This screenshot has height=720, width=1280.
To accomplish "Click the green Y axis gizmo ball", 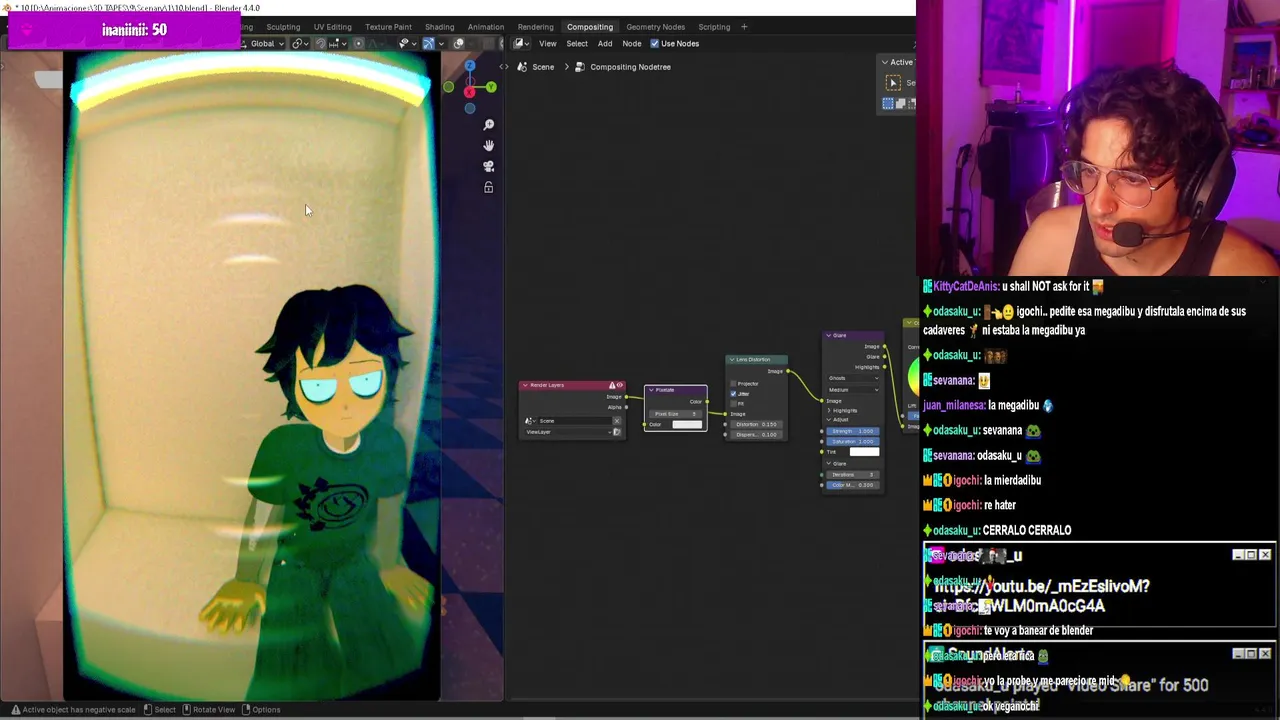I will click(491, 87).
